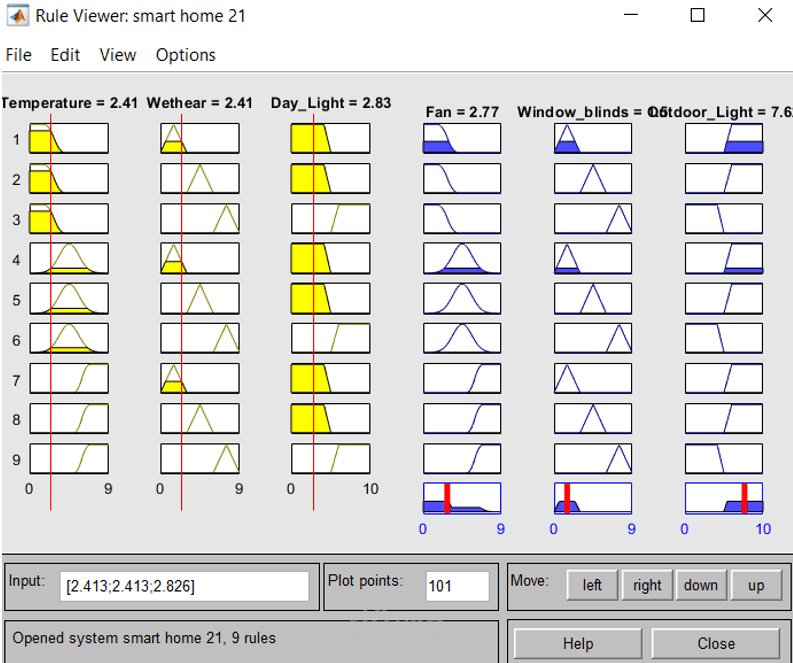Viewport: 793px width, 663px height.
Task: Click rule 3 Window_blinds output plot
Action: [x=593, y=218]
